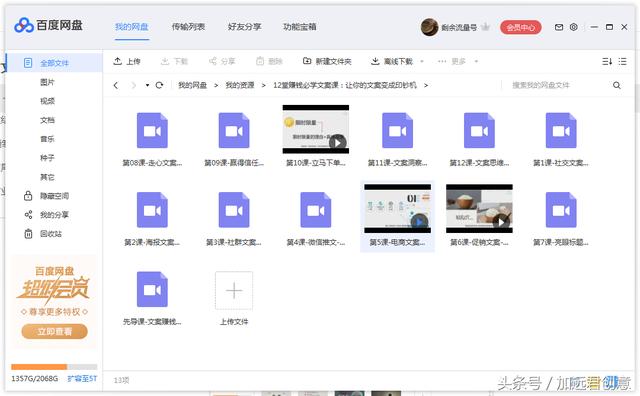Image resolution: width=640 pixels, height=396 pixels.
Task: Click the 分享 share toolbar button
Action: (222, 61)
